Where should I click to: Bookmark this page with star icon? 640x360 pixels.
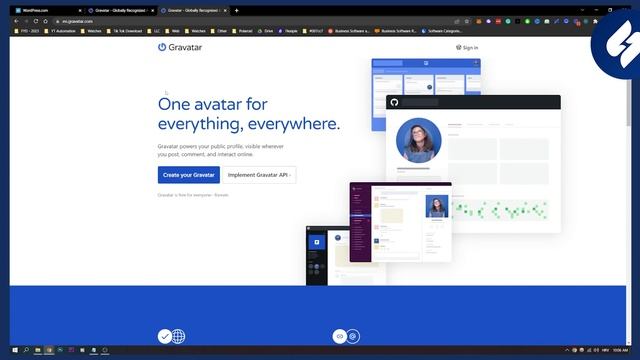[x=467, y=21]
